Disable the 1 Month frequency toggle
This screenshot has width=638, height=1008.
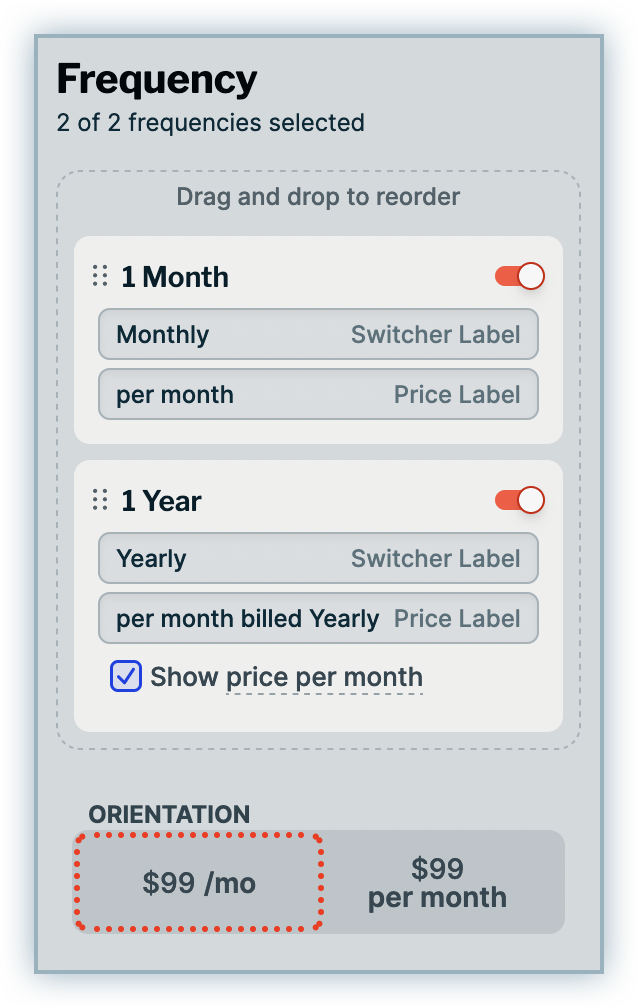tap(519, 276)
